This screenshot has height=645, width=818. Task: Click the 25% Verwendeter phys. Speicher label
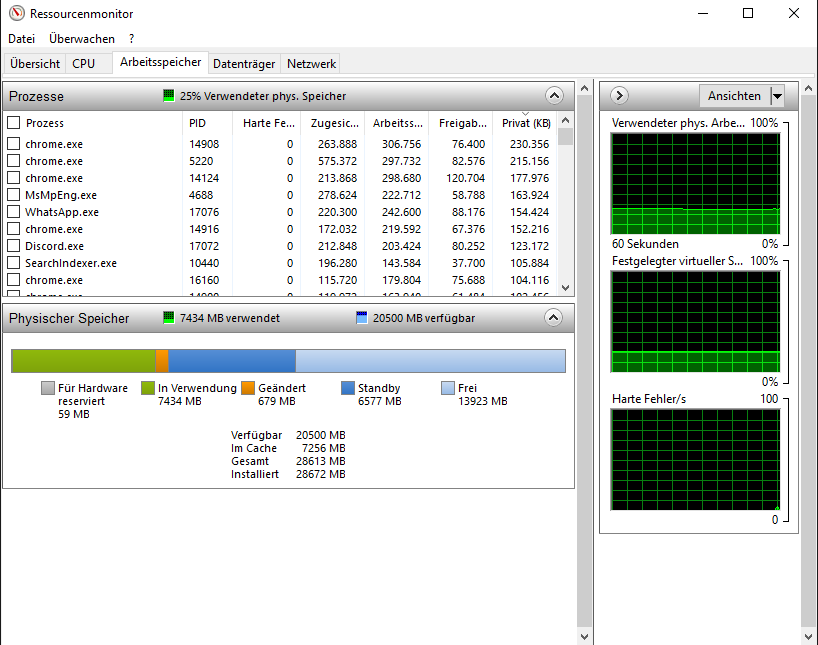click(x=263, y=96)
